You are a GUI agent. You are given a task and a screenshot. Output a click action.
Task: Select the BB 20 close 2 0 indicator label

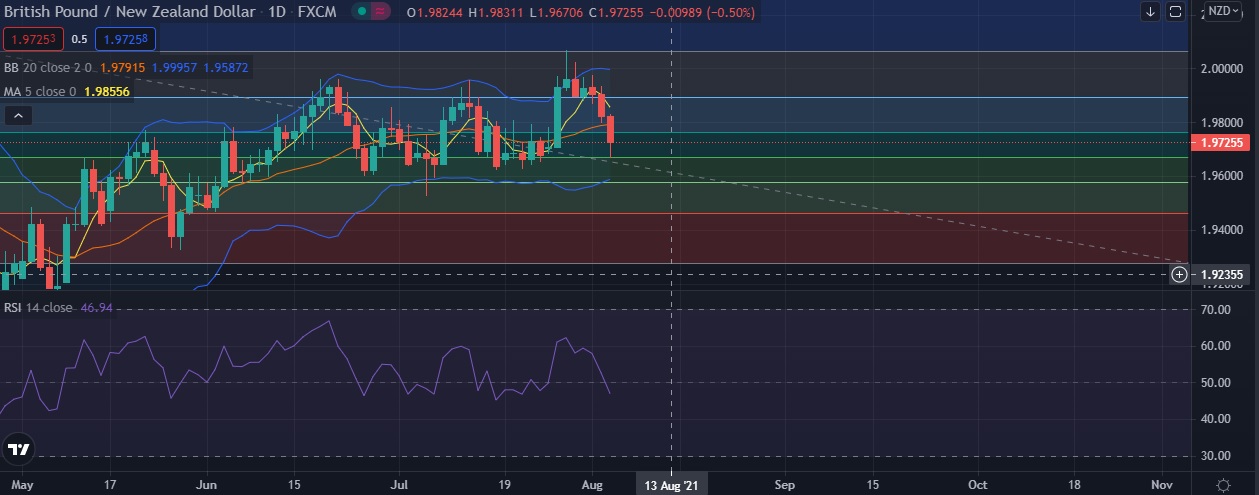pos(49,67)
